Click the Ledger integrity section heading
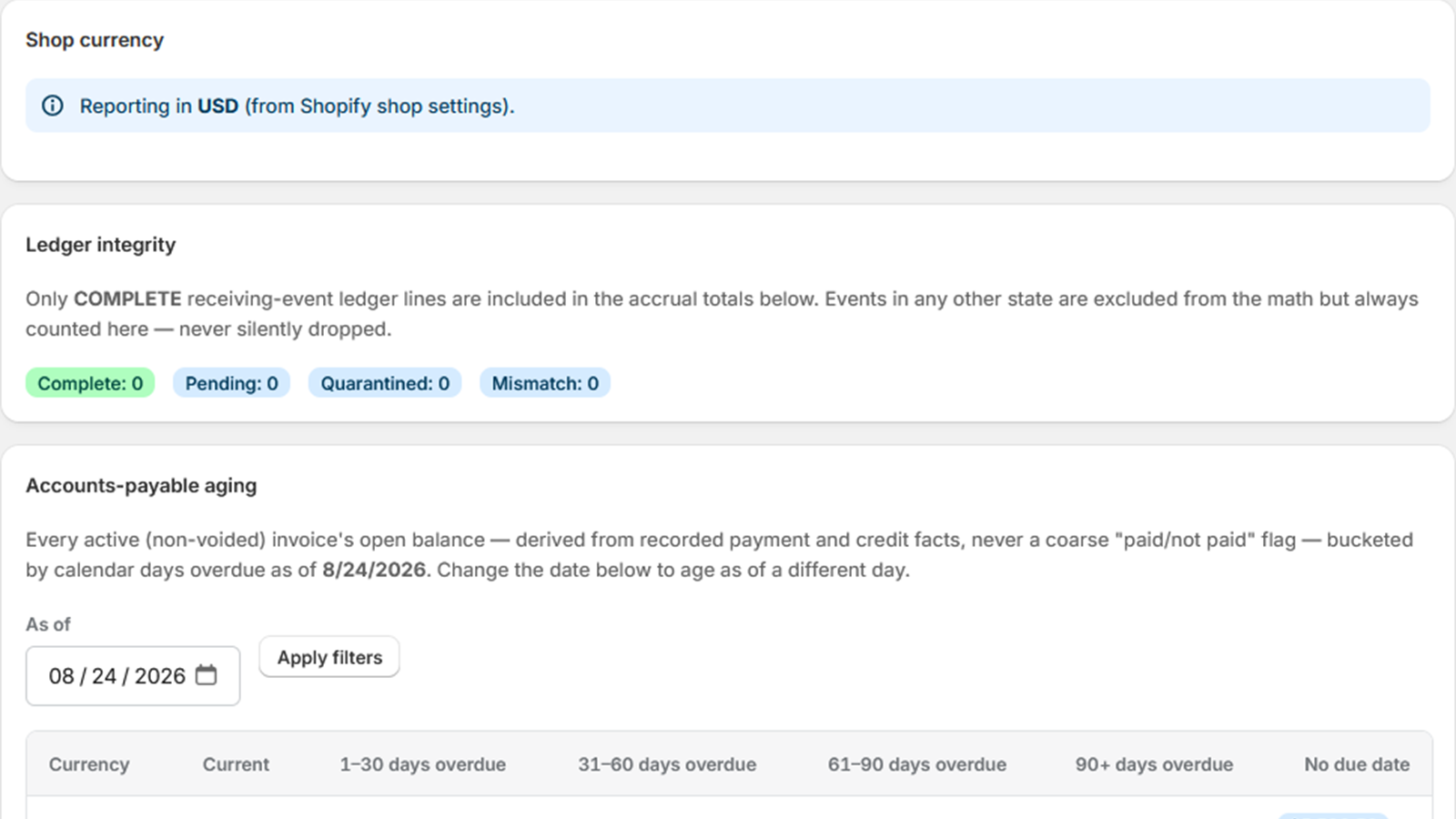 pos(100,245)
